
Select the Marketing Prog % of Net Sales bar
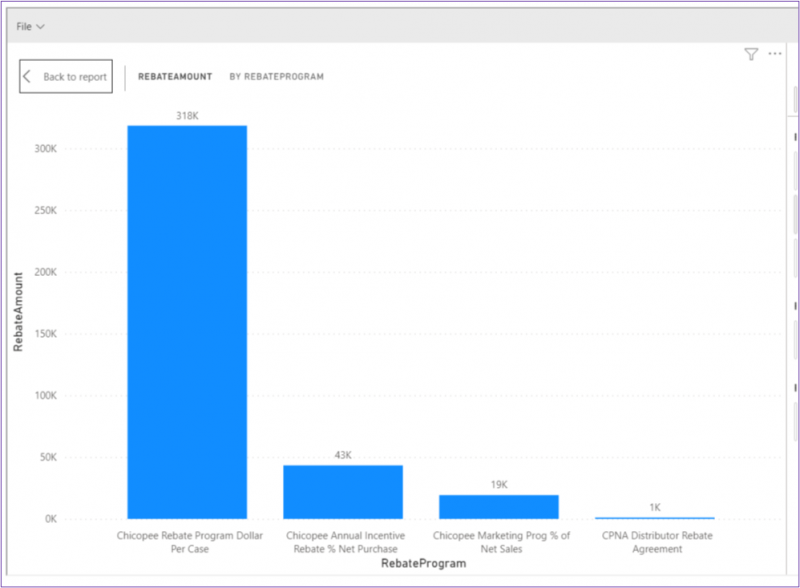point(498,506)
